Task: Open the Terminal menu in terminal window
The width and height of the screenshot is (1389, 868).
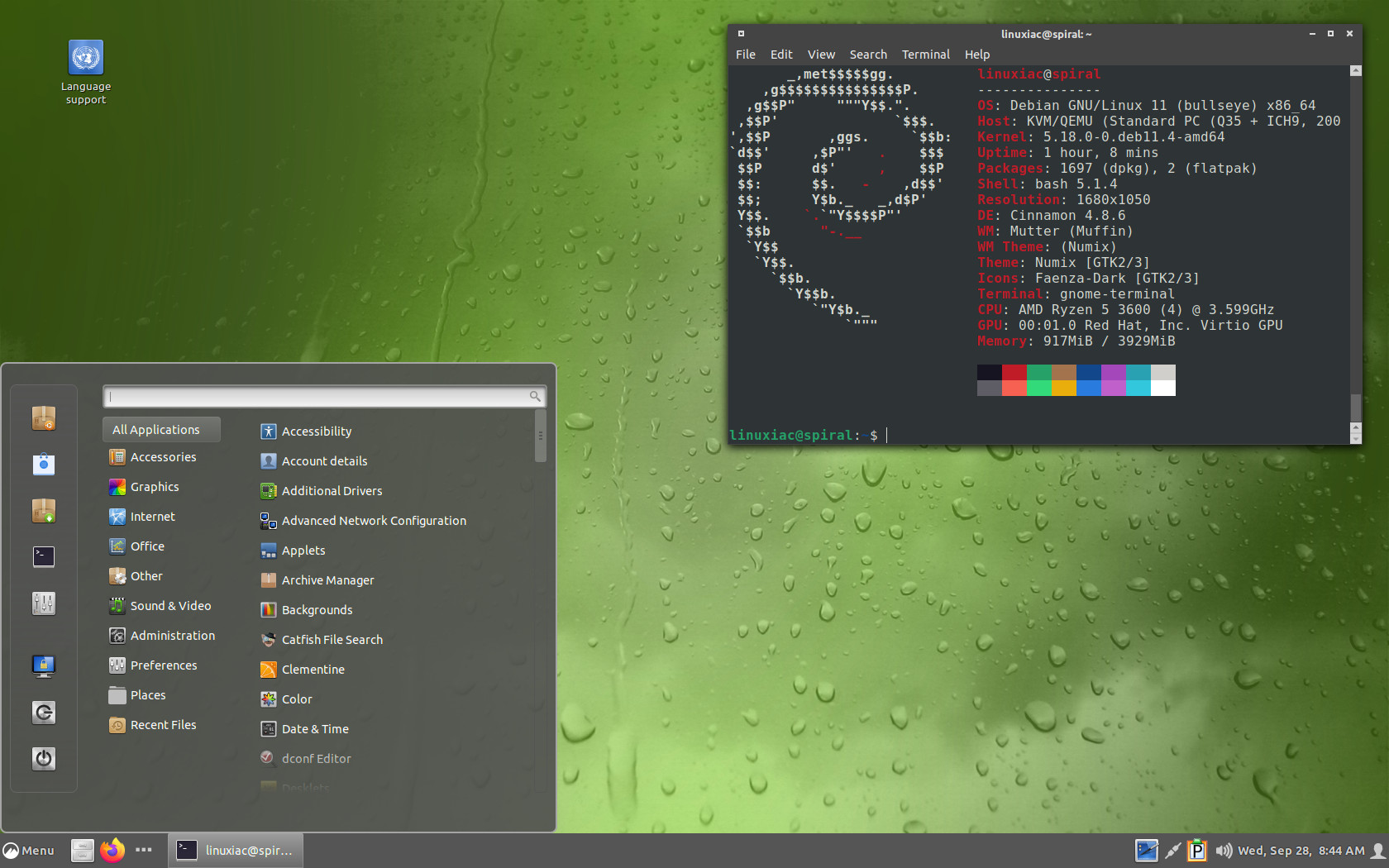Action: pos(926,55)
